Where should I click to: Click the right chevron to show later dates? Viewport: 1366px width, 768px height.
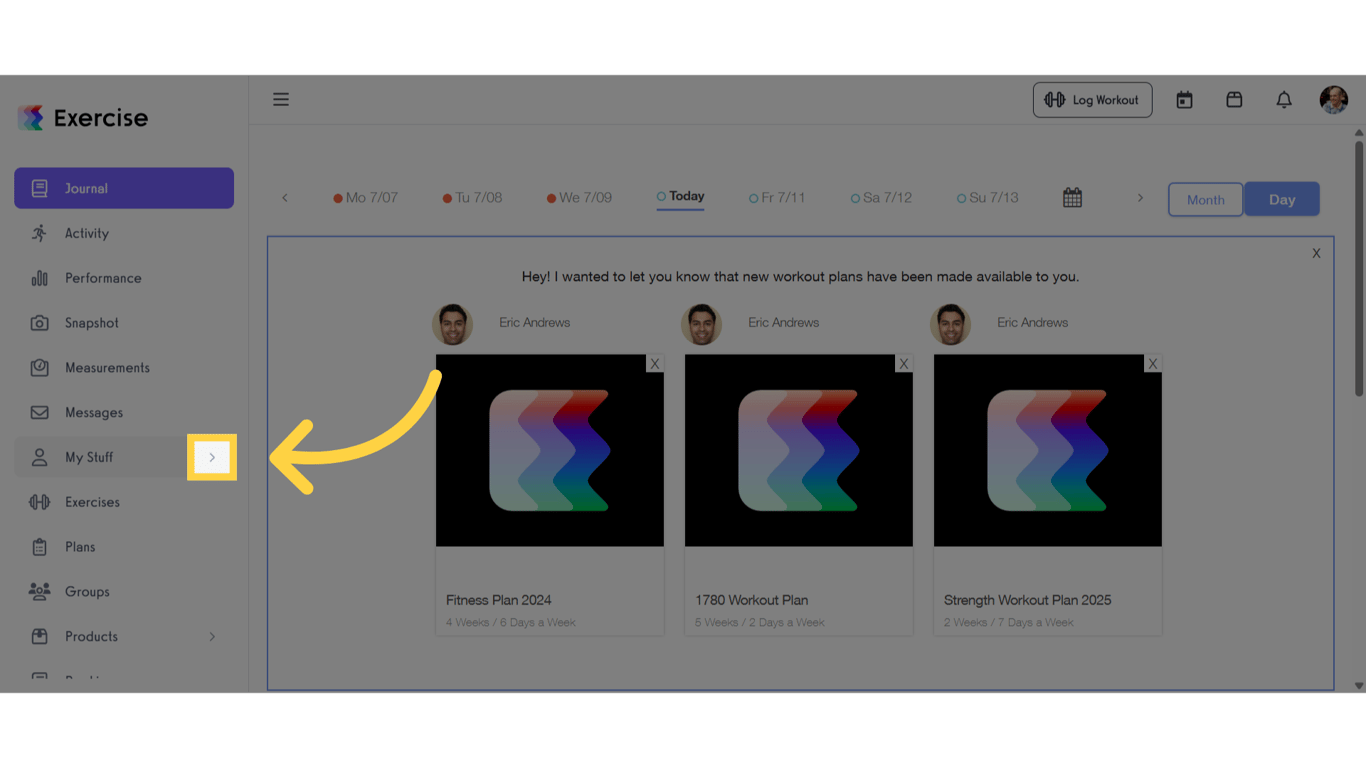pyautogui.click(x=1140, y=197)
